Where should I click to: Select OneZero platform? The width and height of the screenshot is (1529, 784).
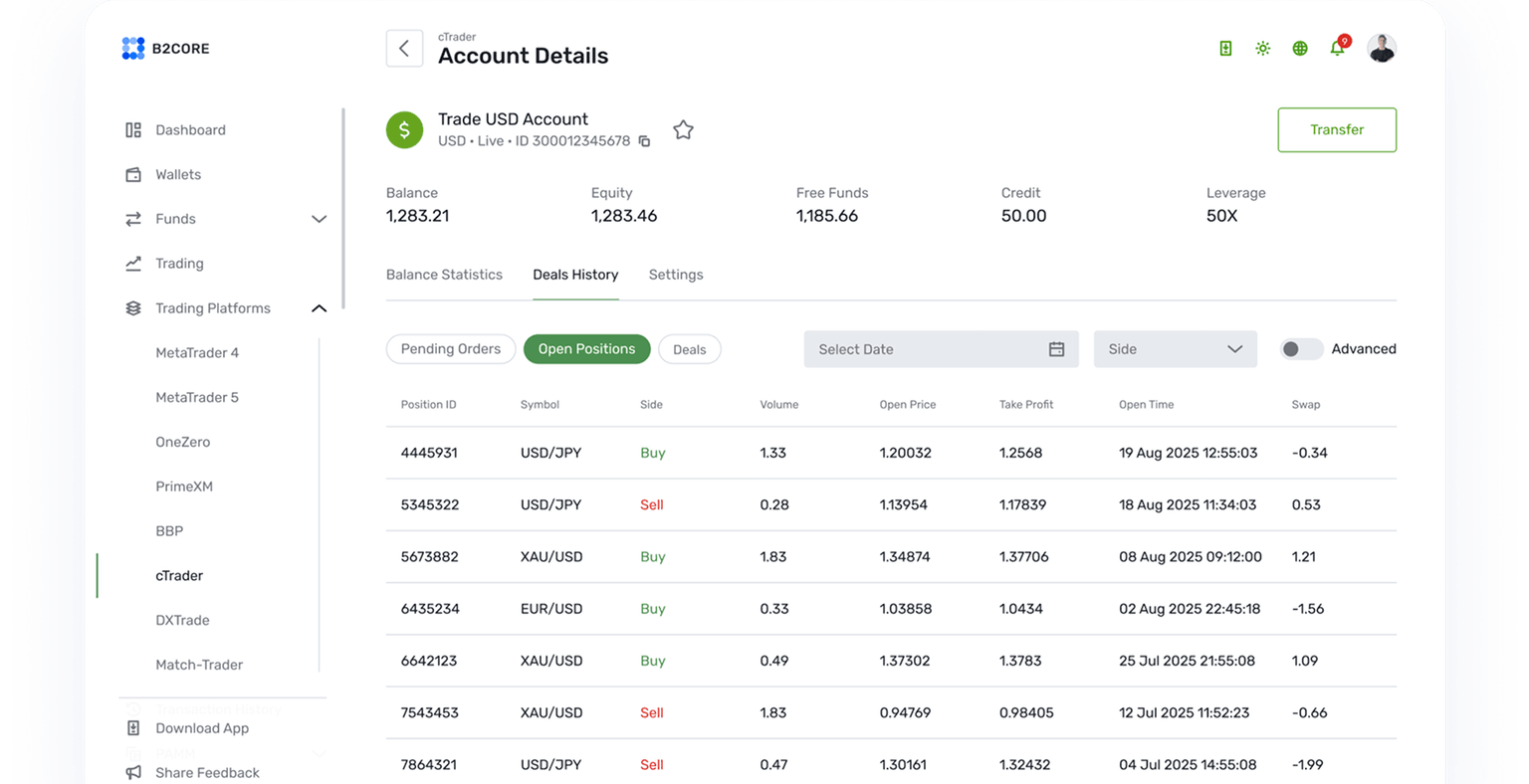(183, 442)
